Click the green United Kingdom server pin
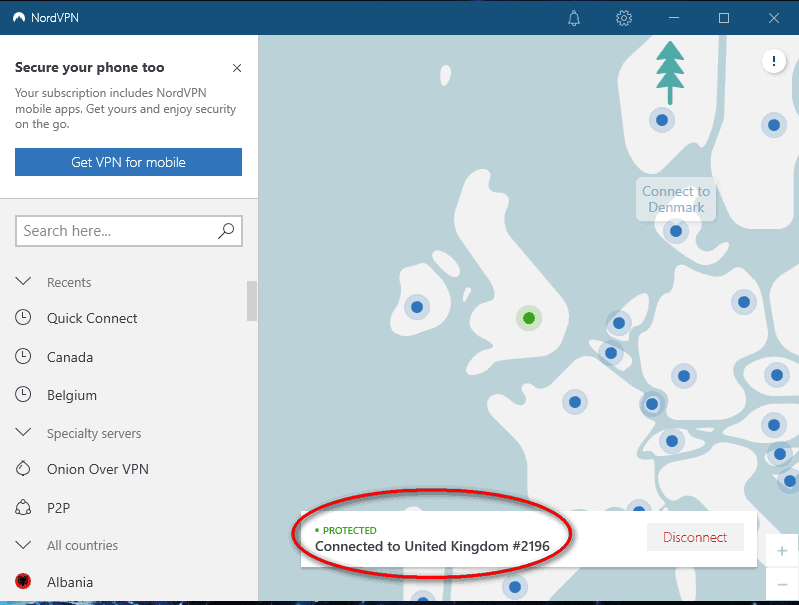 click(529, 318)
